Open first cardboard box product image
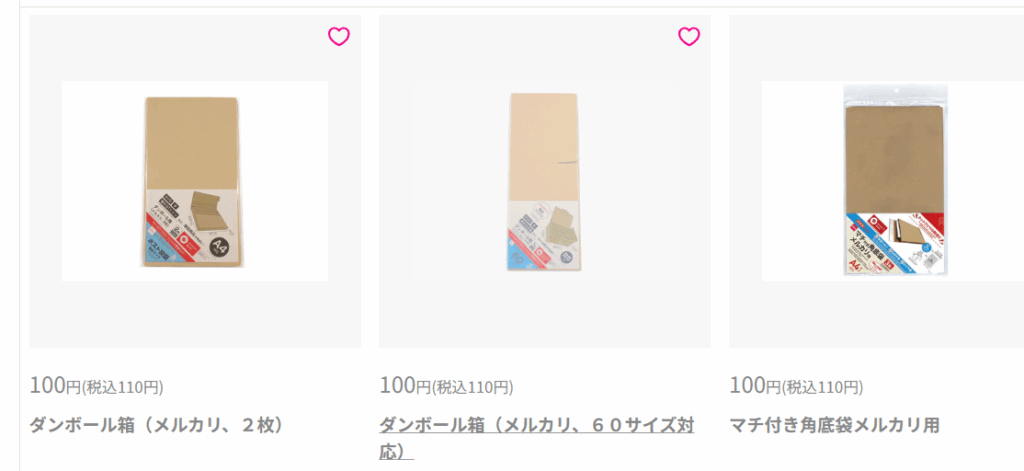 point(195,181)
